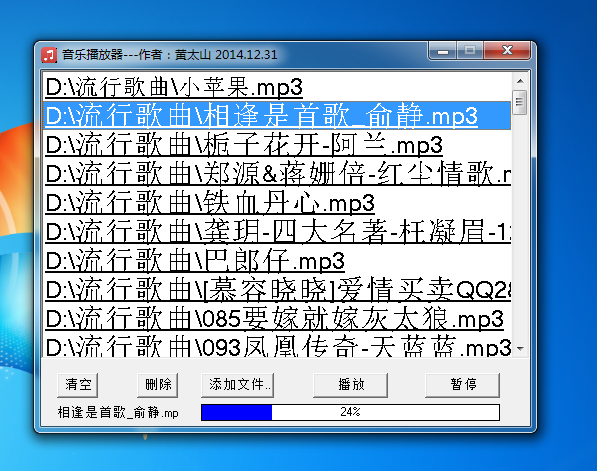
Task: Click the 播放 play button
Action: click(x=351, y=385)
